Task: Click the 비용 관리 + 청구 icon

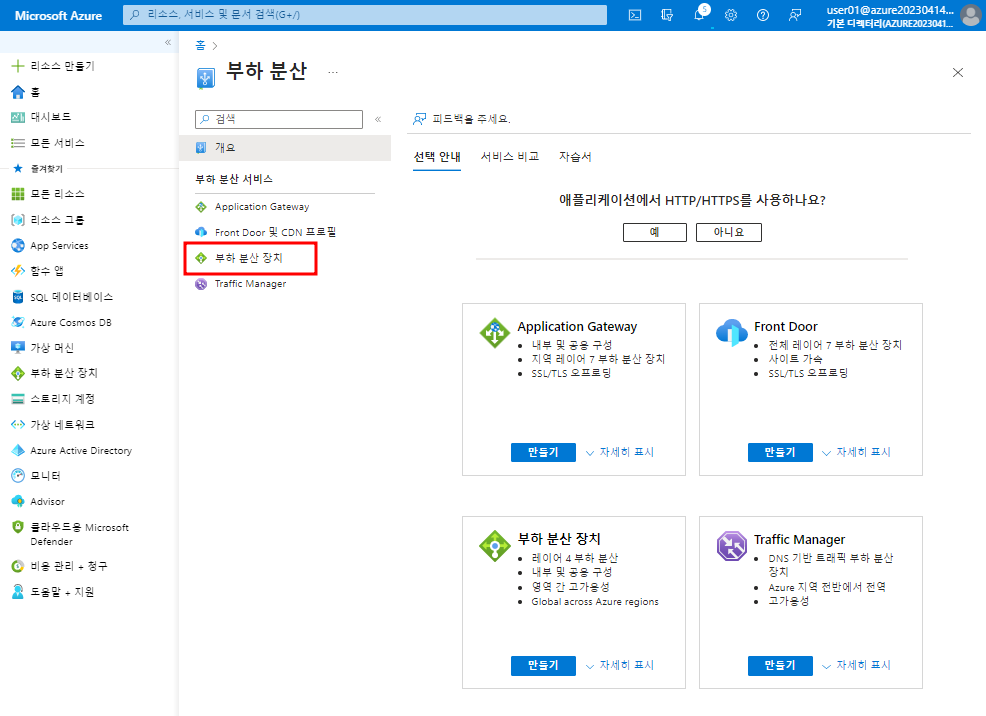Action: [x=18, y=566]
